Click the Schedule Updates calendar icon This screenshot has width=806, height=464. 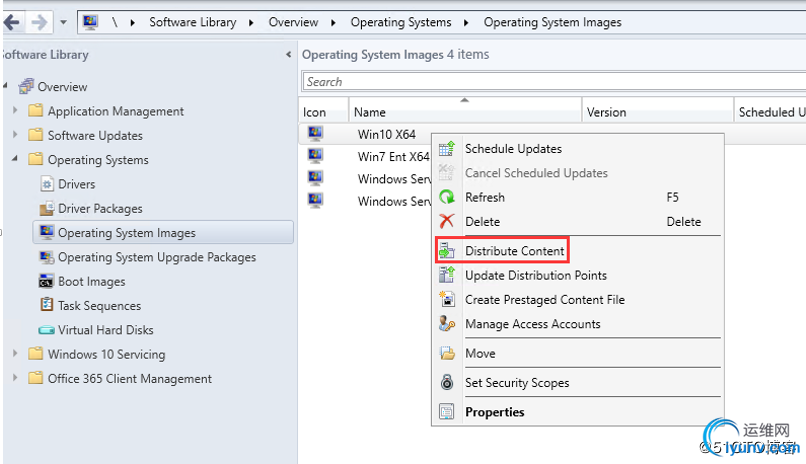[x=447, y=149]
